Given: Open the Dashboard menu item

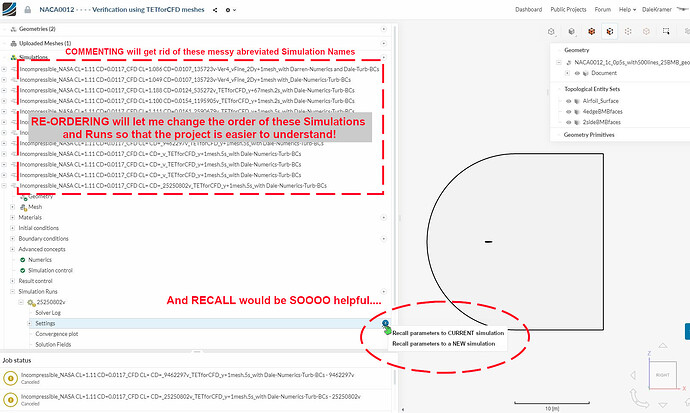Looking at the screenshot, I should [x=529, y=9].
